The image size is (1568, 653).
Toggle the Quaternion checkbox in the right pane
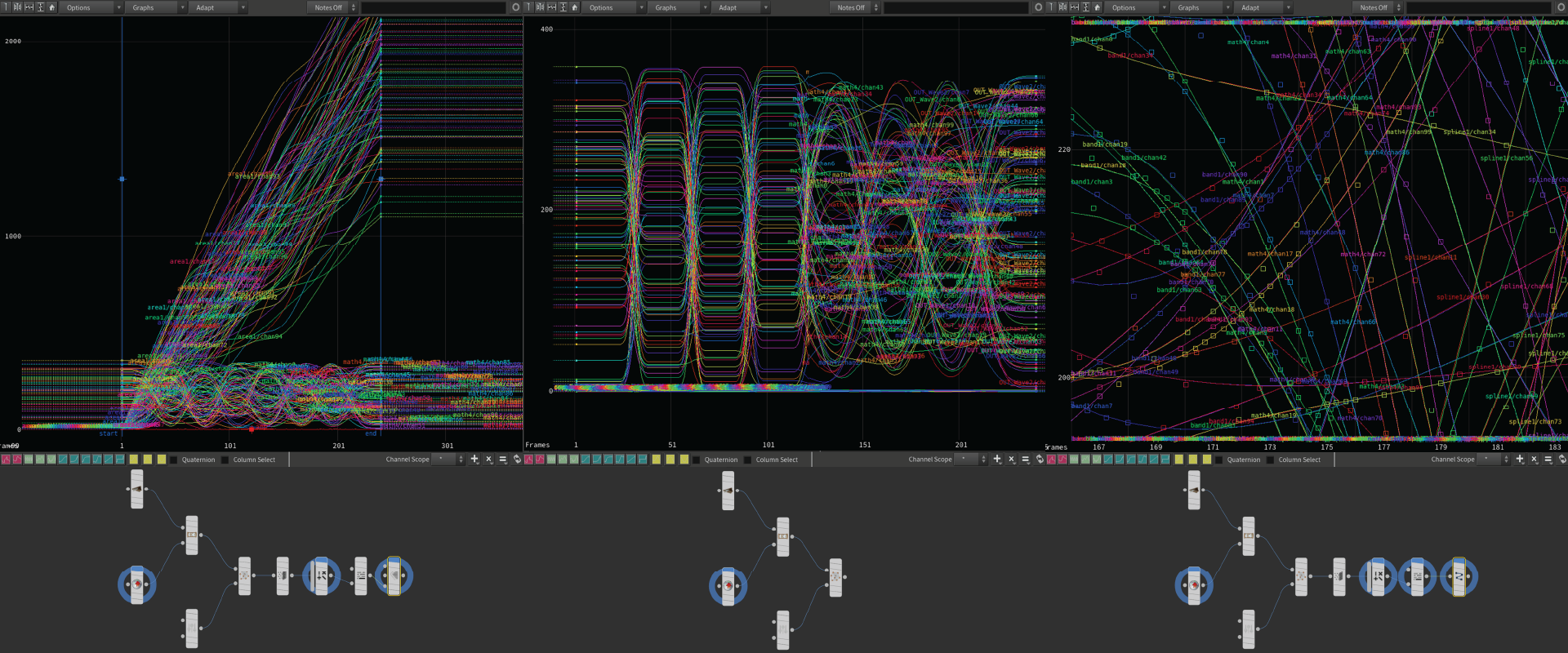[x=1218, y=460]
